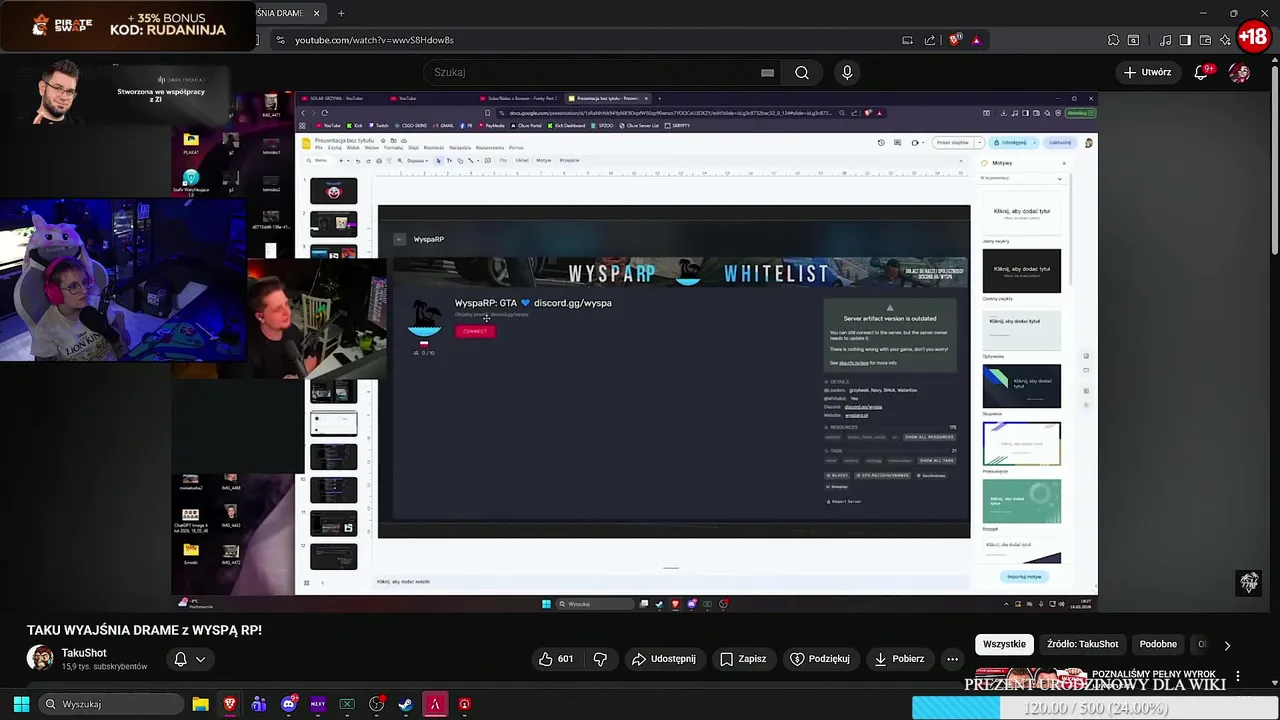Open Microsoft Teams from taskbar
This screenshot has width=1280, height=720.
click(259, 704)
